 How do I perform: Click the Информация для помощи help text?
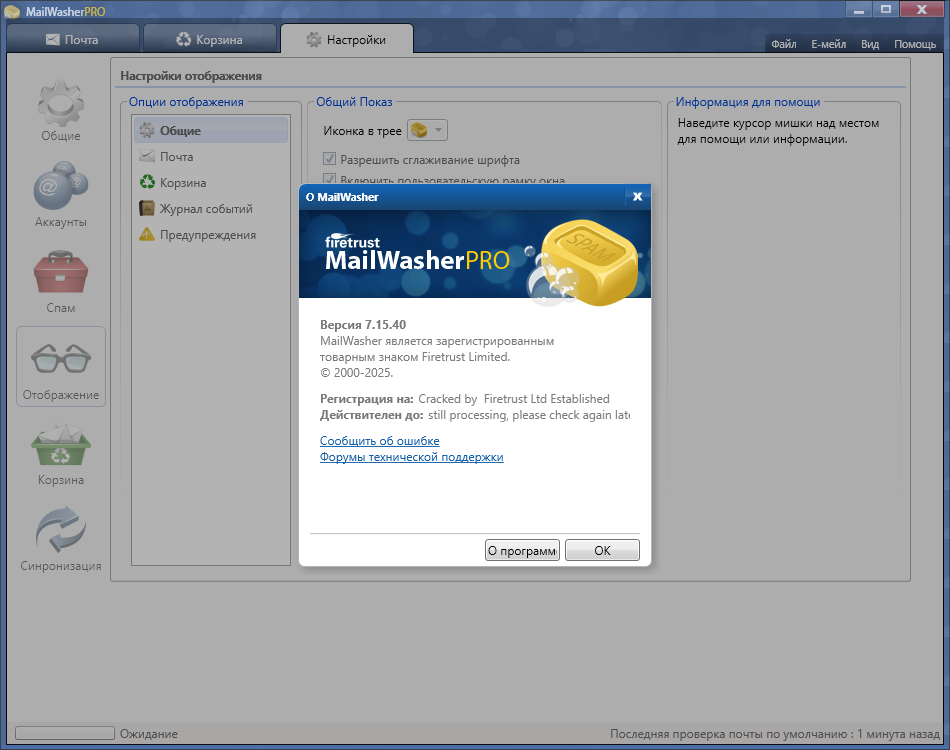(778, 131)
